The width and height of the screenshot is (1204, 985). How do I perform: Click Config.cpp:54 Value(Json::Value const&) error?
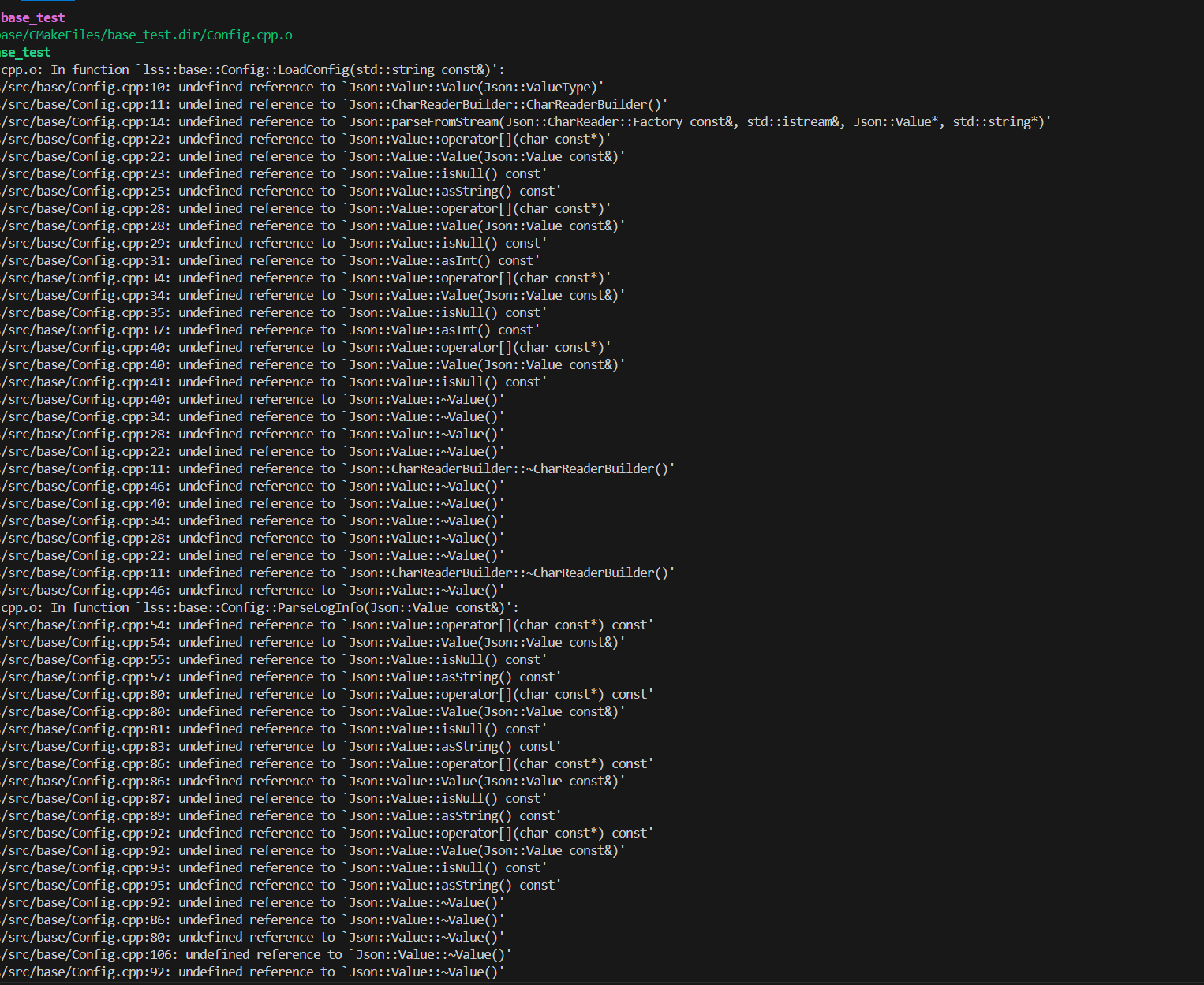(x=313, y=642)
